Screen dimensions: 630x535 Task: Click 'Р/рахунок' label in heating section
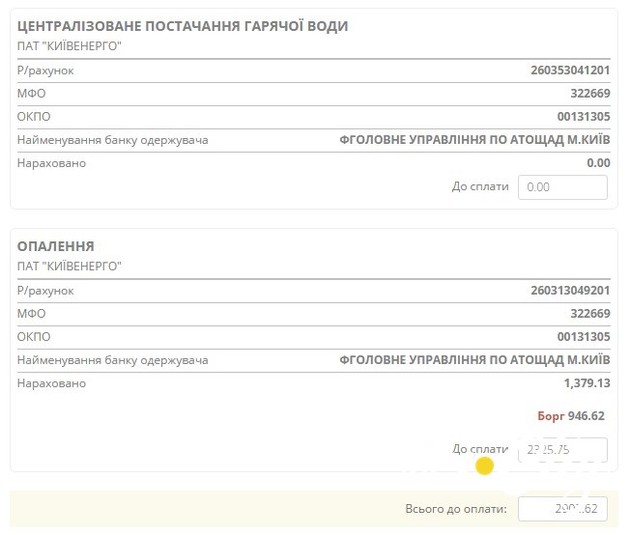[x=46, y=291]
